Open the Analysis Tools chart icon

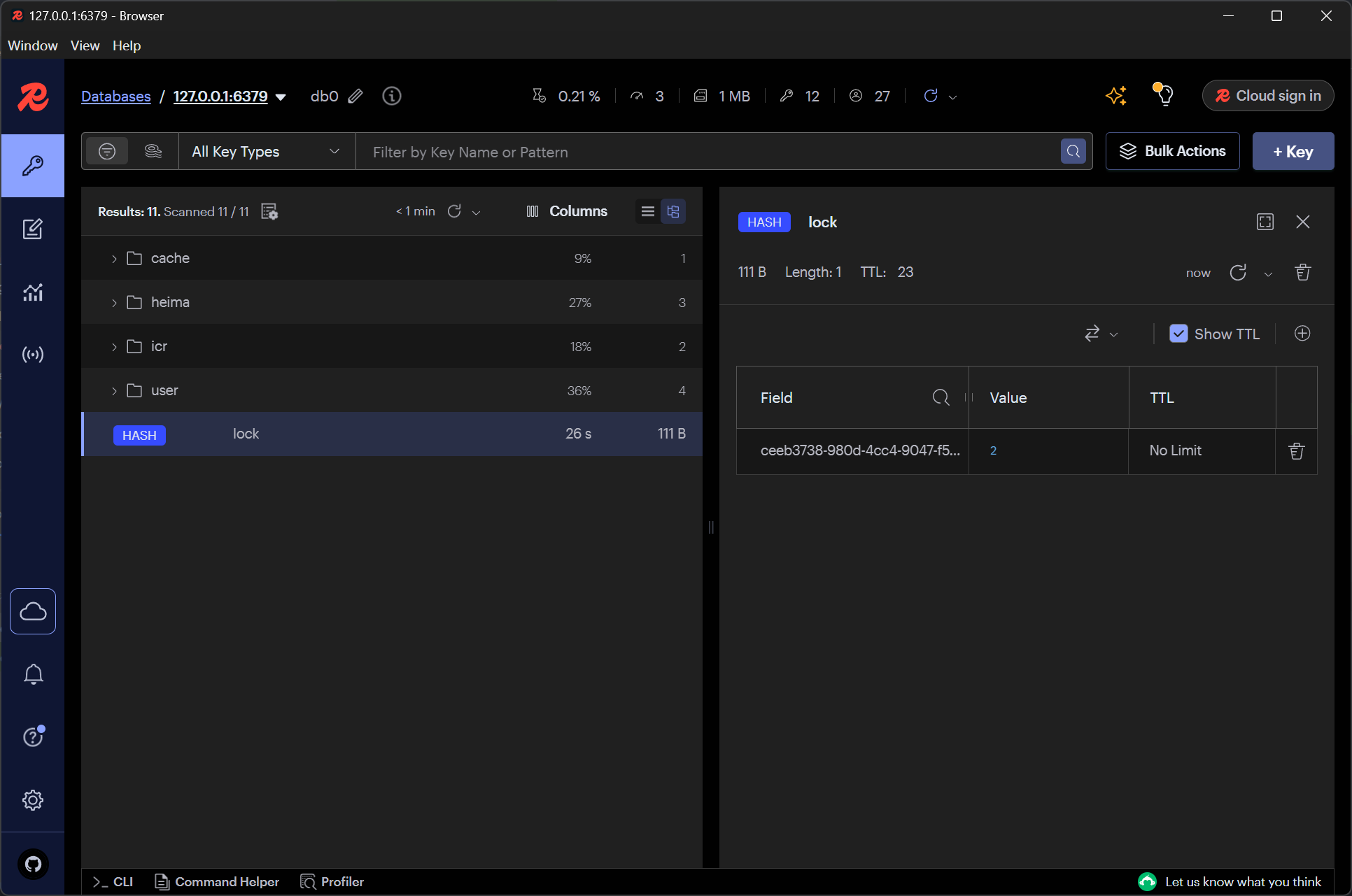pos(33,292)
